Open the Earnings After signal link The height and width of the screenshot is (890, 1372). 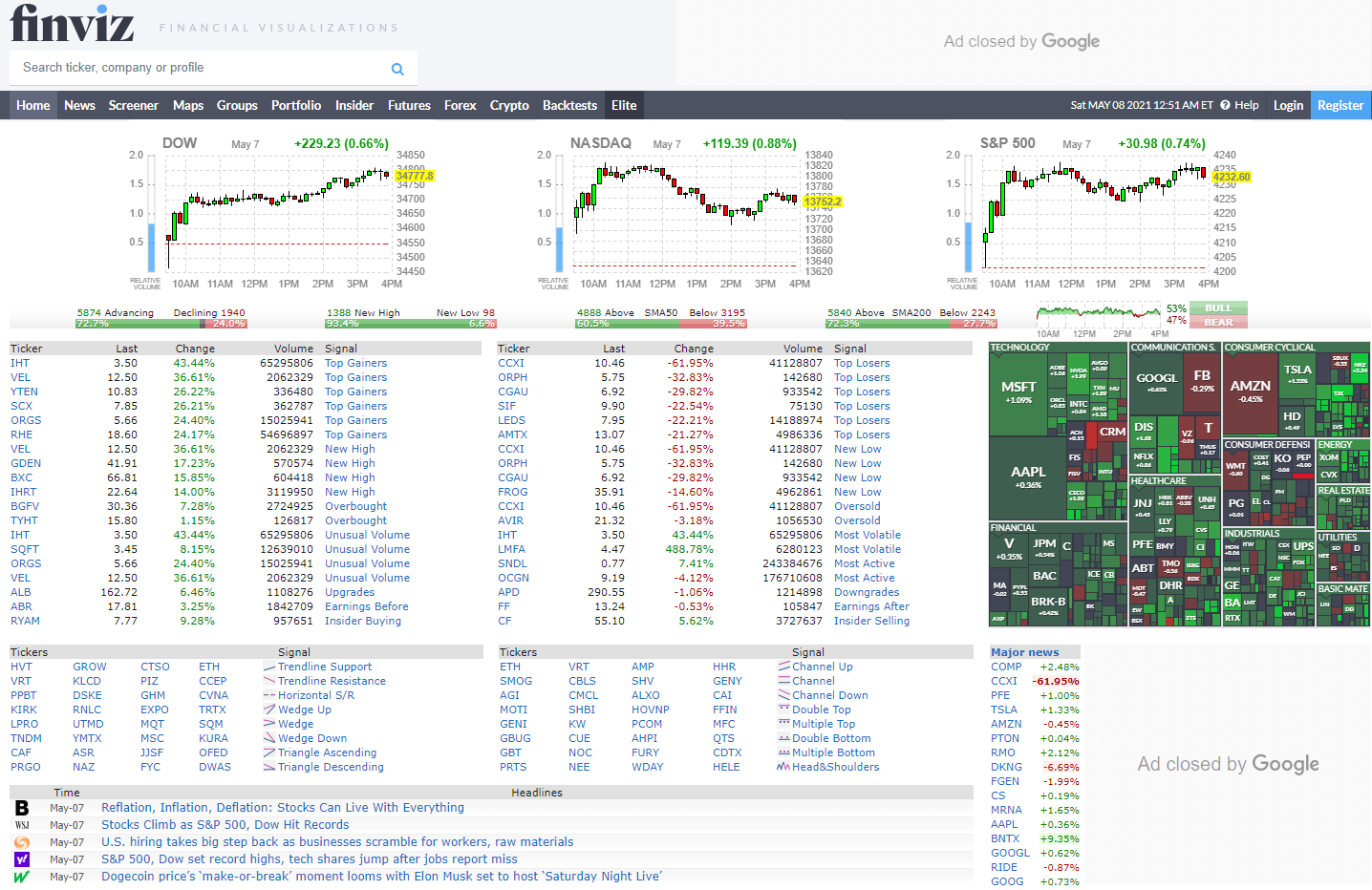(x=871, y=606)
